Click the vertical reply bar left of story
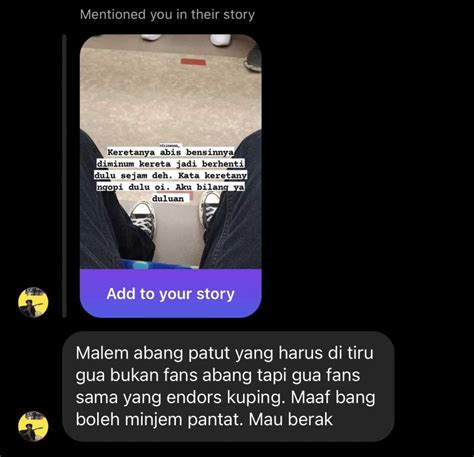The width and height of the screenshot is (474, 457). click(x=64, y=176)
